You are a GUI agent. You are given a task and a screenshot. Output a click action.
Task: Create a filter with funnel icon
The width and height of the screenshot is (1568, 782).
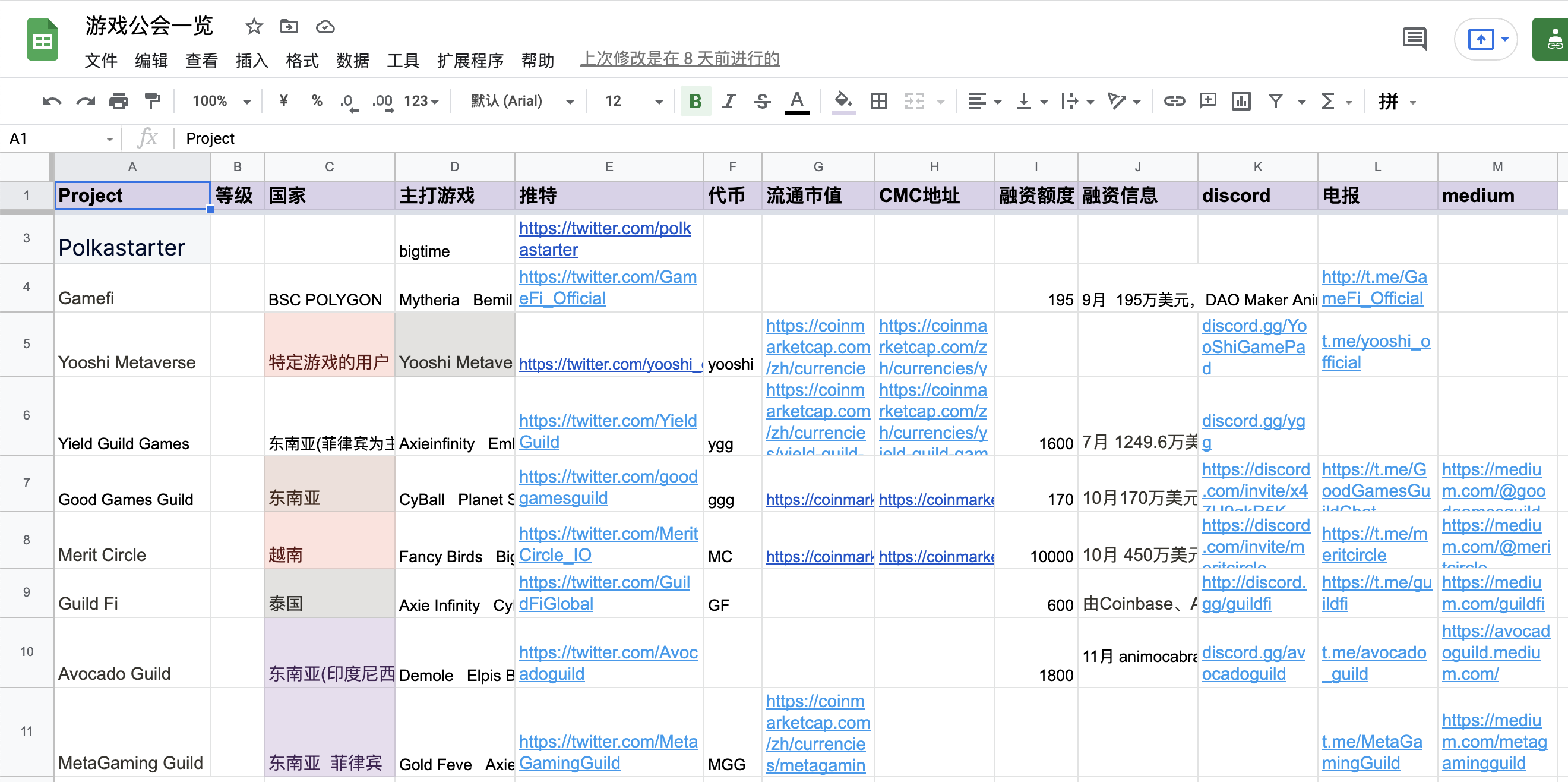1275,101
